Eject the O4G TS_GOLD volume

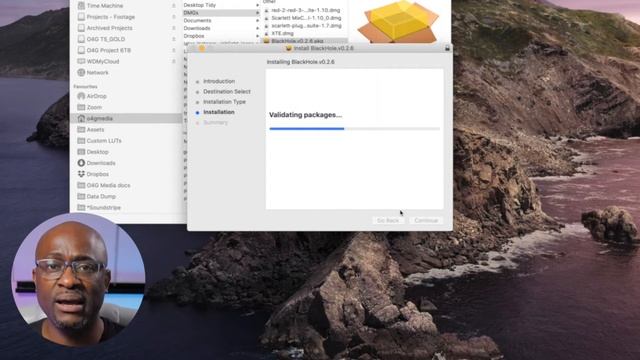tap(174, 39)
